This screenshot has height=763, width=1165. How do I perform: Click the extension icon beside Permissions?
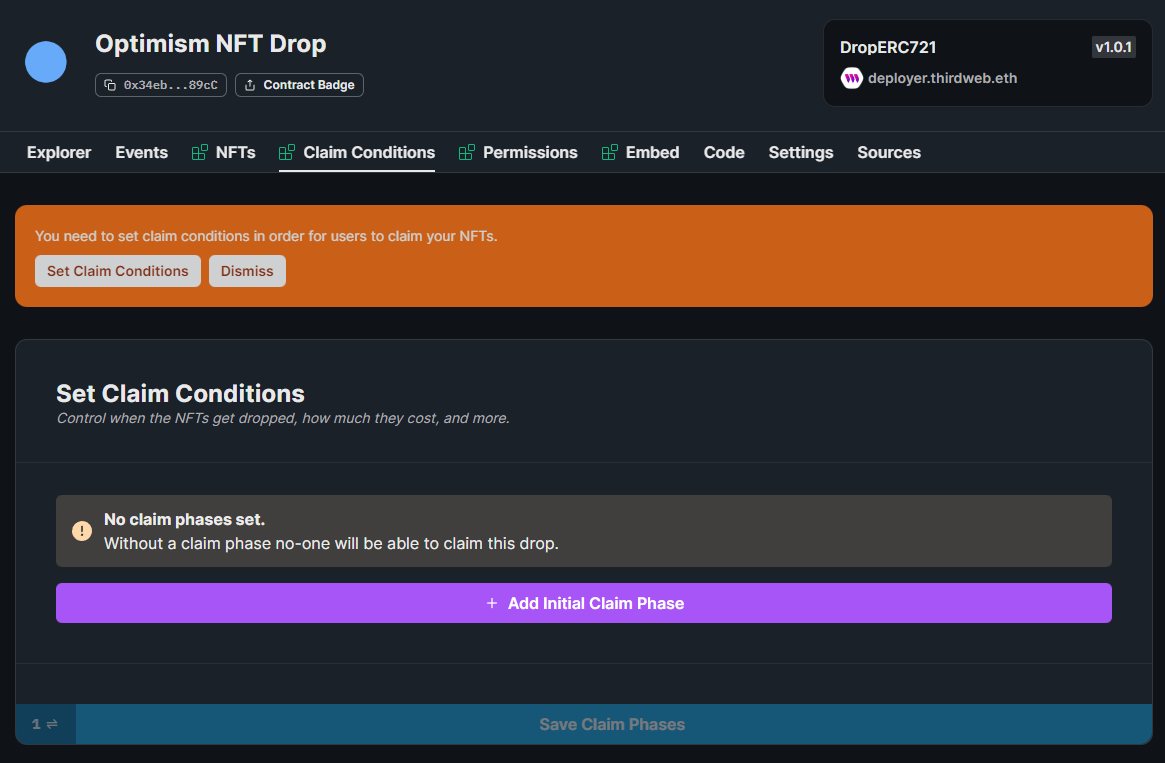(x=467, y=152)
